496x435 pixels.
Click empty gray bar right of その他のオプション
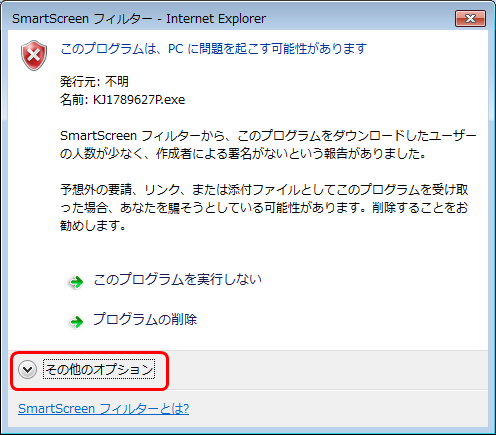tap(327, 370)
